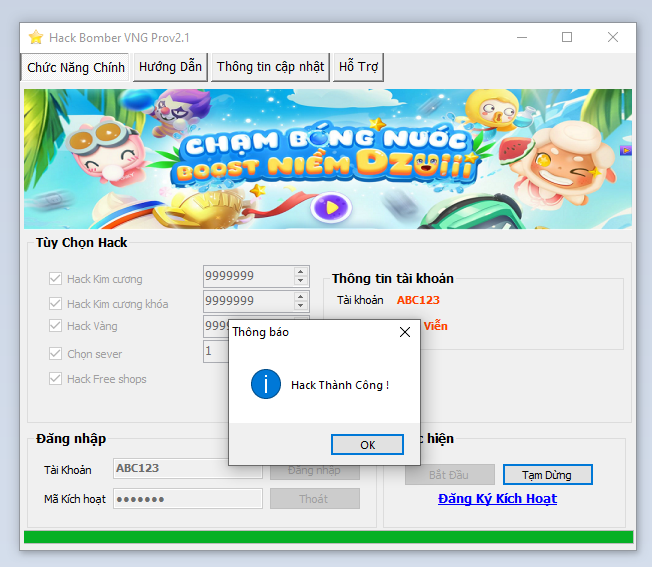The image size is (652, 570).
Task: Click OK in the Thông báo dialog
Action: [x=367, y=445]
